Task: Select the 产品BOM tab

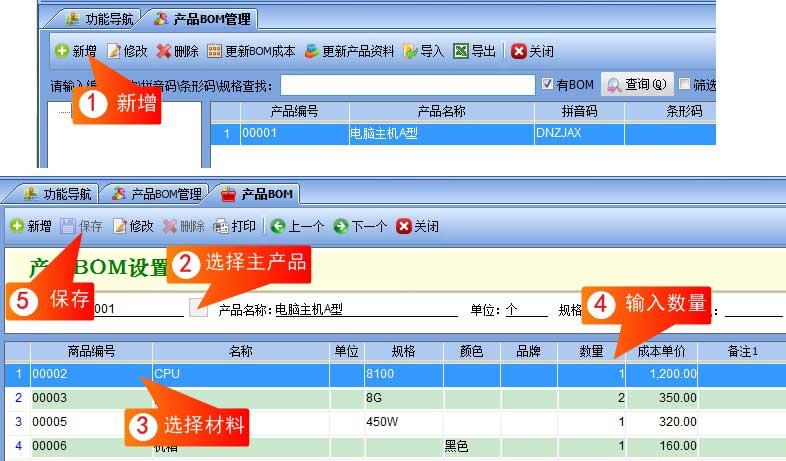Action: tap(257, 194)
